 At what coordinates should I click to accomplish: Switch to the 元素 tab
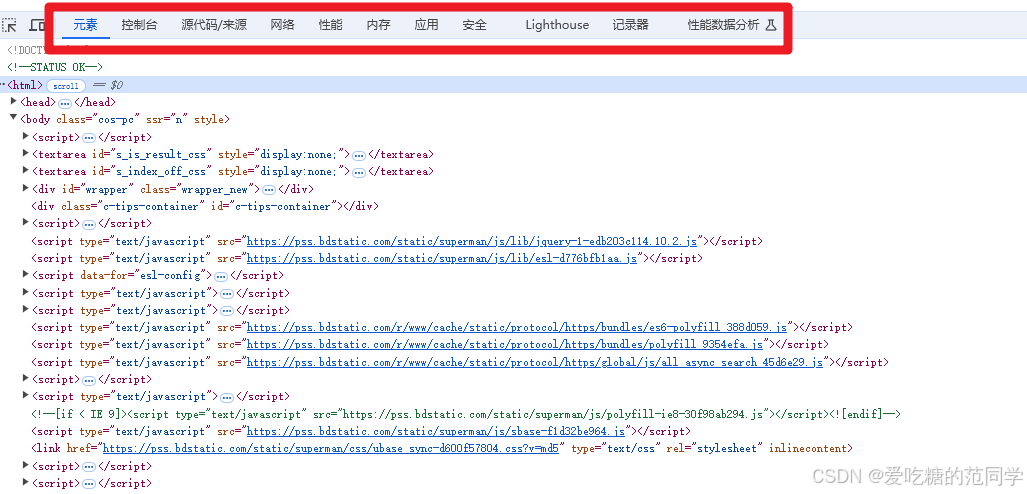[85, 25]
